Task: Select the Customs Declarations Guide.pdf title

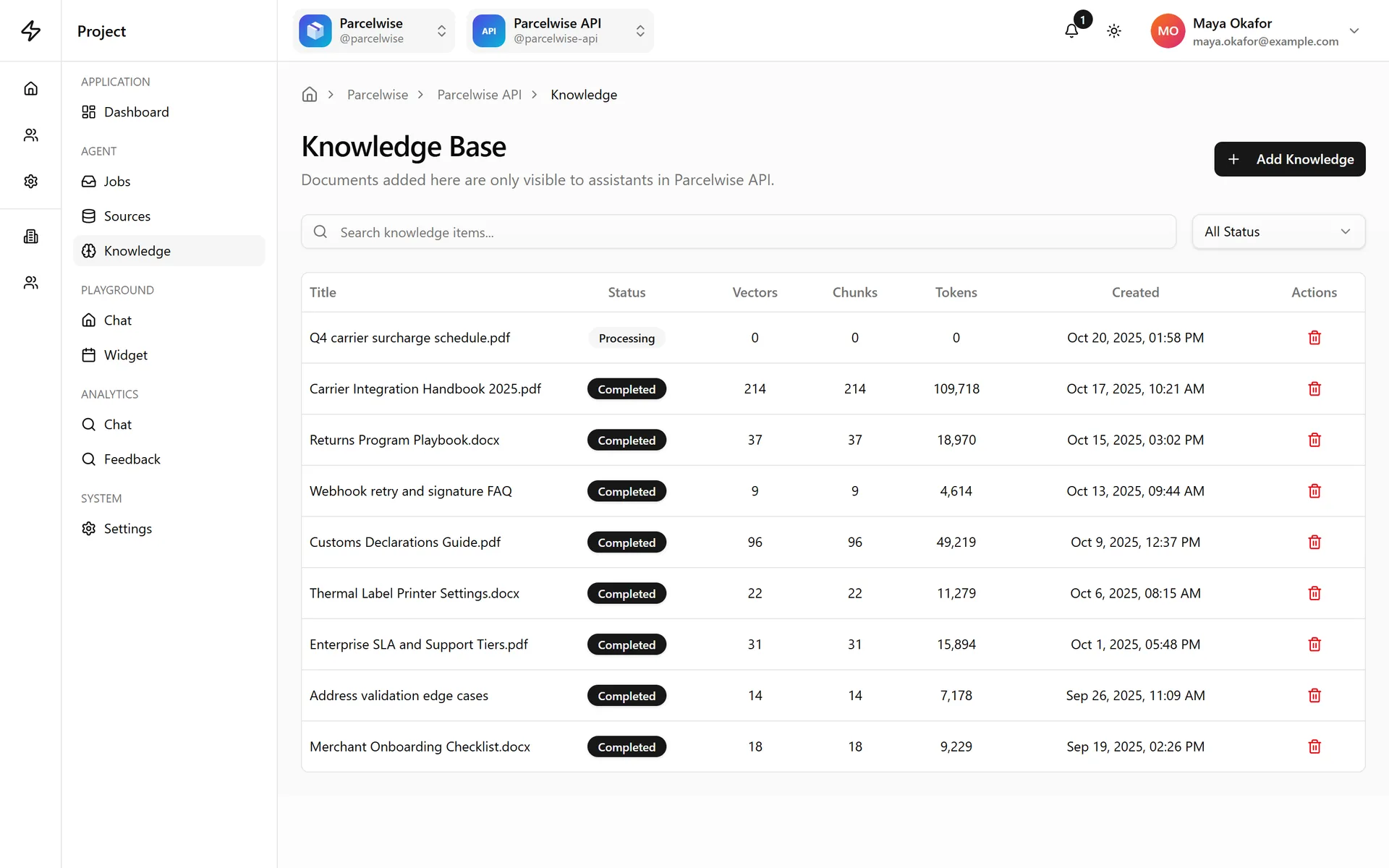Action: tap(405, 542)
